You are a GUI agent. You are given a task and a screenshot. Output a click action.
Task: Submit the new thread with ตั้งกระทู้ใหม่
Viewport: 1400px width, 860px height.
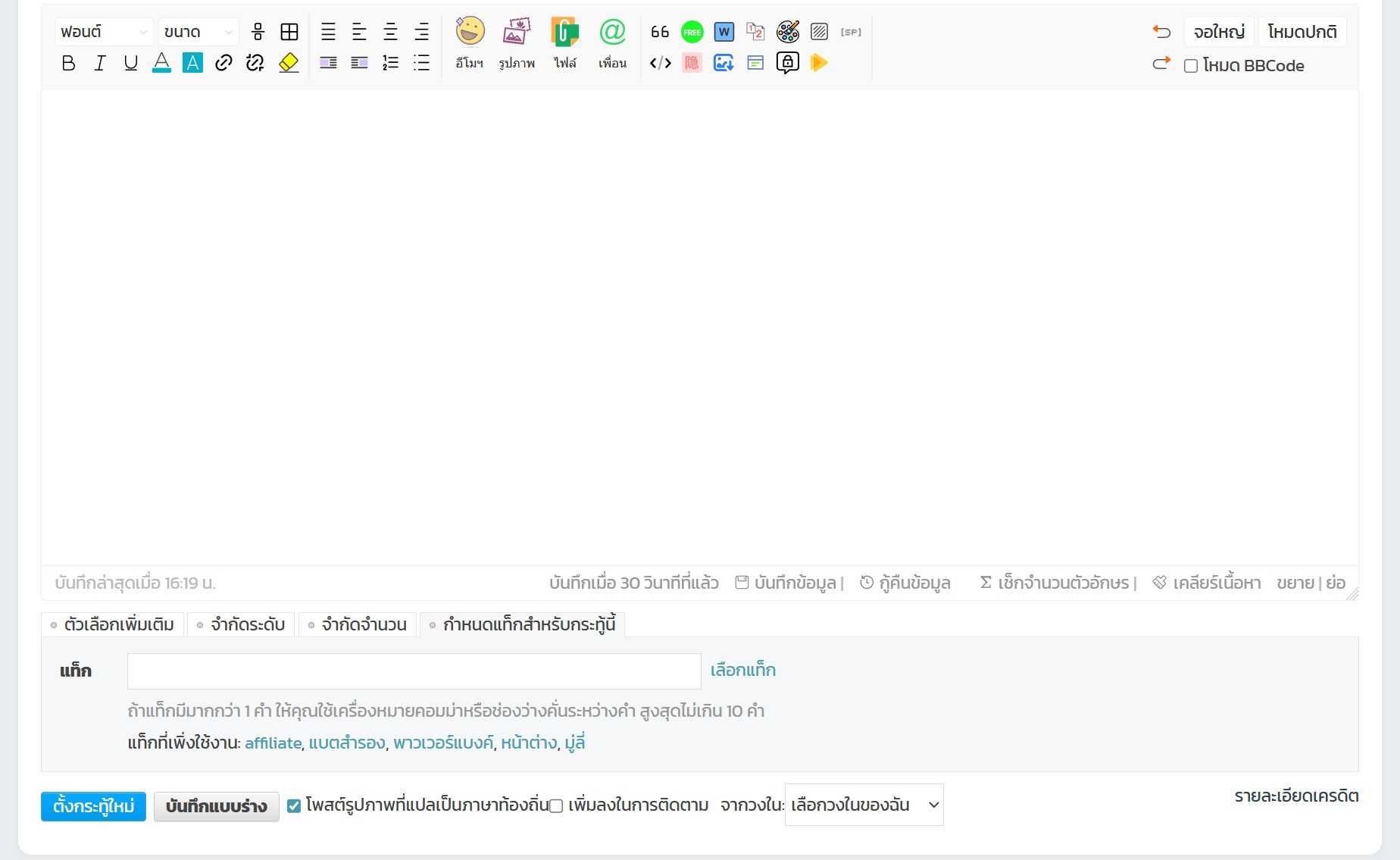(93, 806)
